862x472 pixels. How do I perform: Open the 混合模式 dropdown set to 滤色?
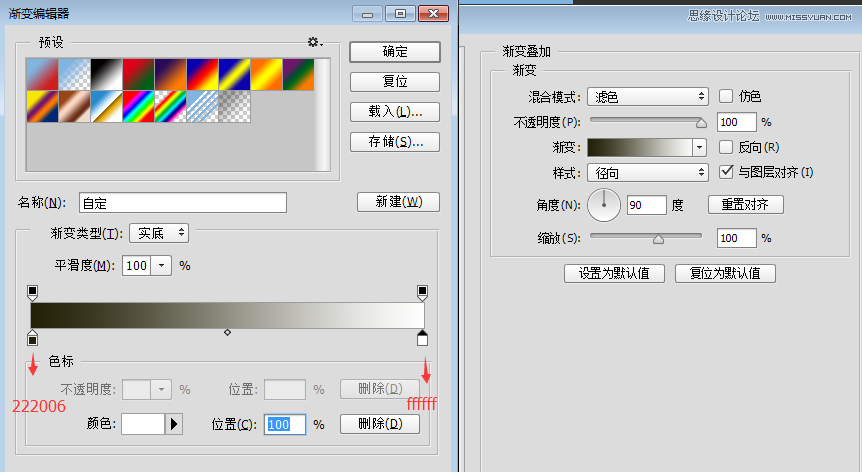[648, 97]
